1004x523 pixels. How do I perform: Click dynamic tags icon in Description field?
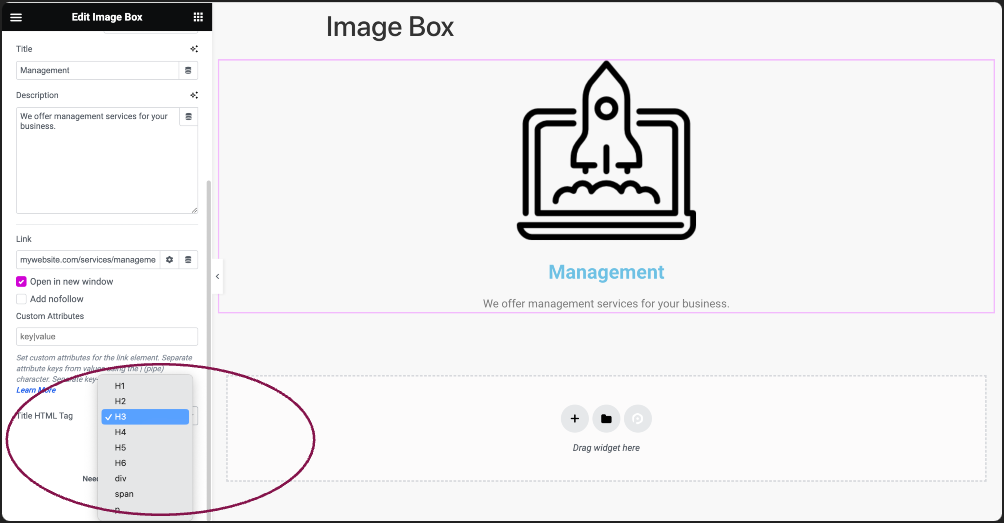pyautogui.click(x=188, y=117)
